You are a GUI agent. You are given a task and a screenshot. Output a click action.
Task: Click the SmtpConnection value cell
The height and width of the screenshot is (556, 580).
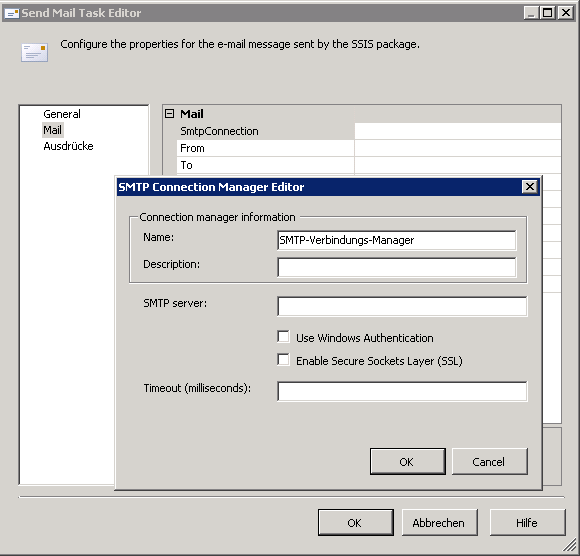(x=458, y=131)
